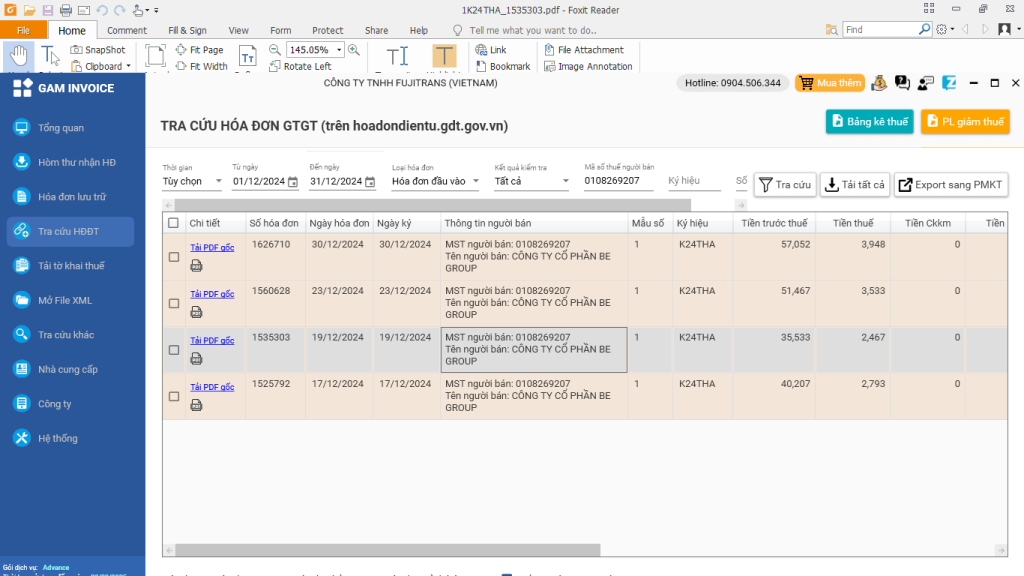Toggle the select-all checkbox in table header
The width and height of the screenshot is (1024, 576).
pyautogui.click(x=173, y=223)
